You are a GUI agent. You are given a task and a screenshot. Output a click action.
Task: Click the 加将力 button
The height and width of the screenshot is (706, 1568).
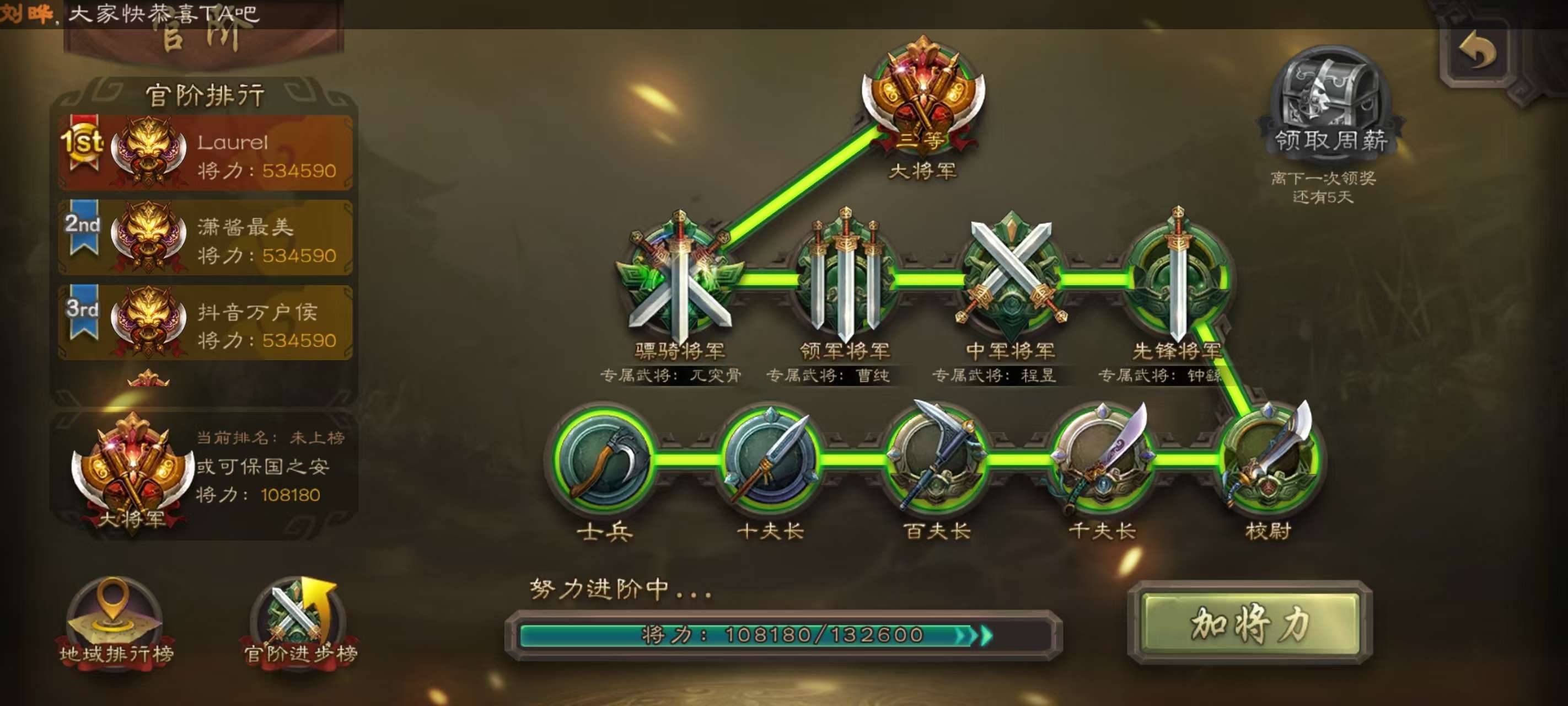click(x=1250, y=623)
